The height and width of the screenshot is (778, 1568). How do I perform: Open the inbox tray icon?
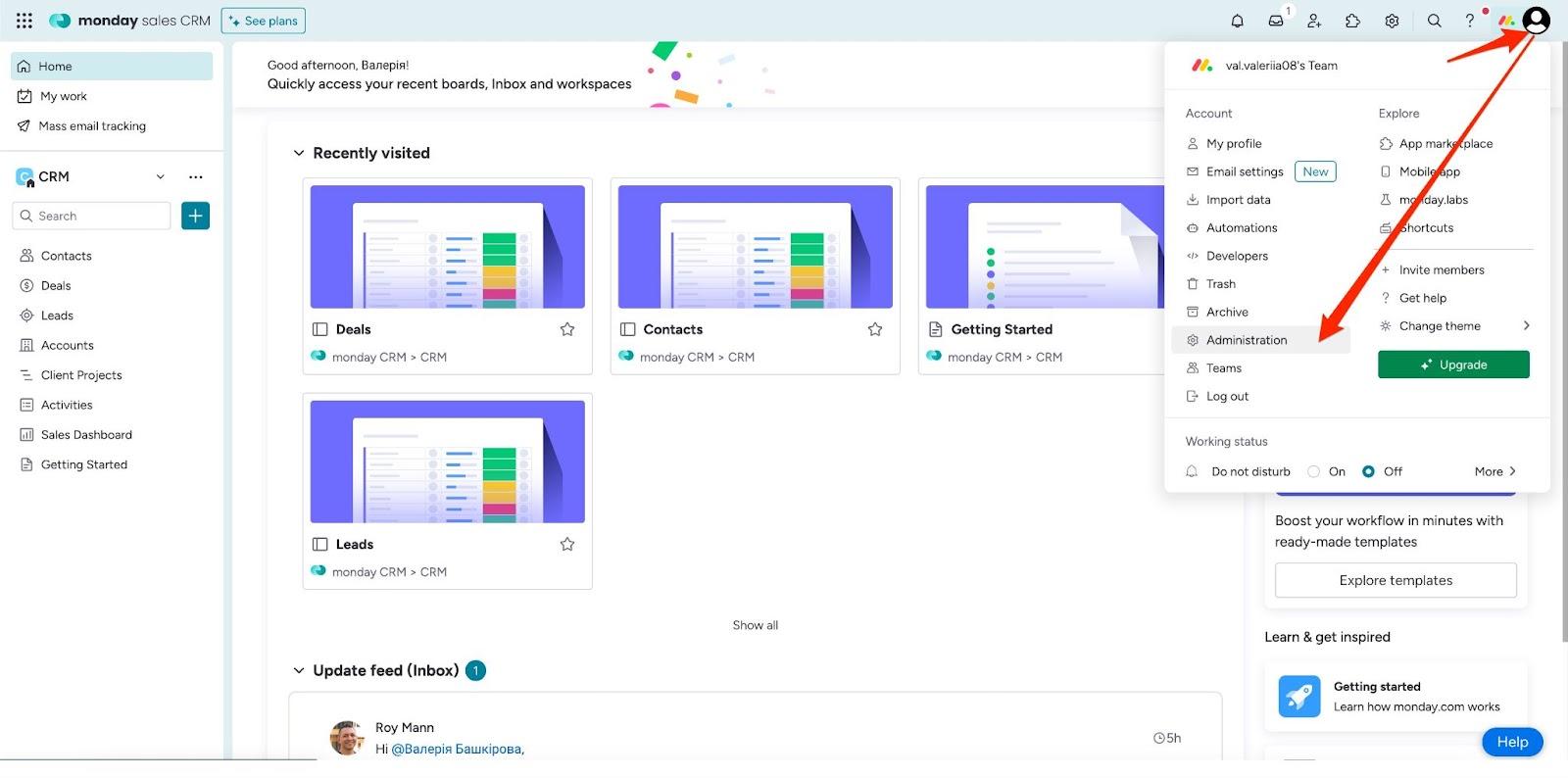click(1276, 21)
